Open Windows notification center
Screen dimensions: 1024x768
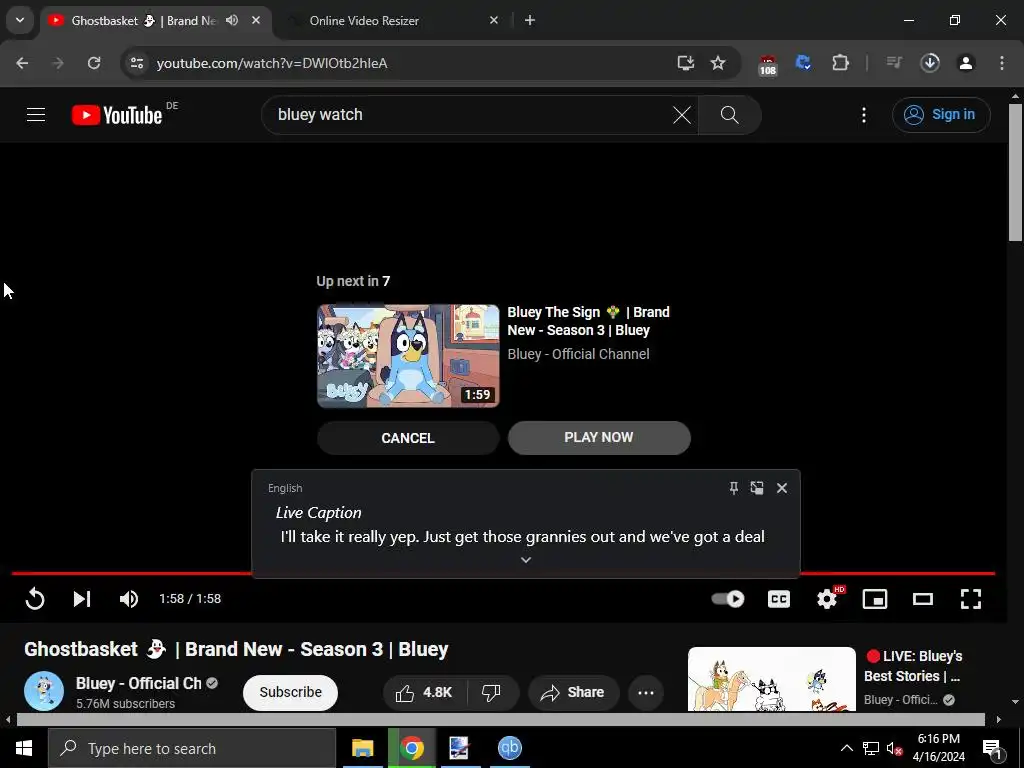tap(992, 748)
